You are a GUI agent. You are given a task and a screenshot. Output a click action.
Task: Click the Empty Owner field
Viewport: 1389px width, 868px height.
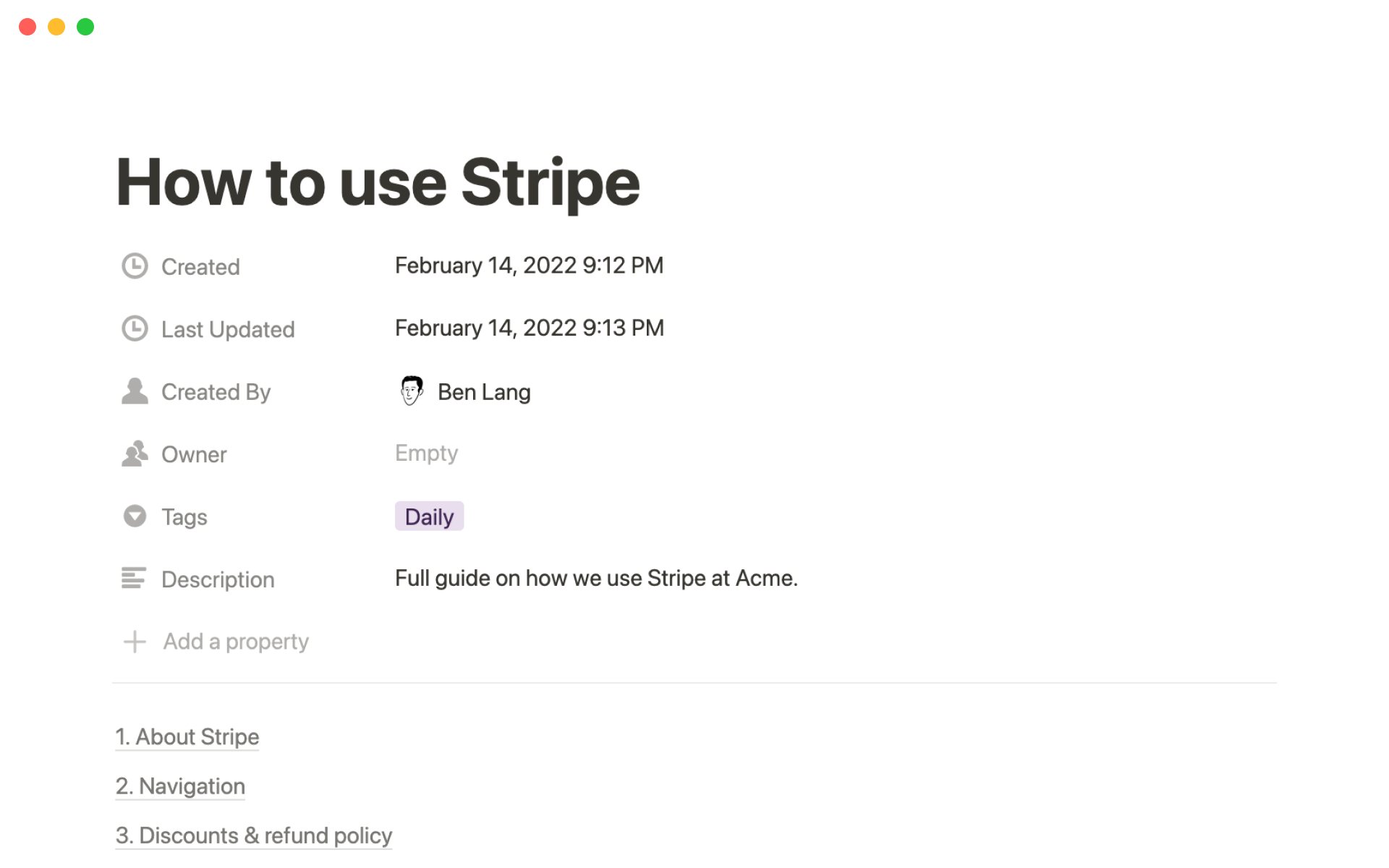tap(426, 454)
